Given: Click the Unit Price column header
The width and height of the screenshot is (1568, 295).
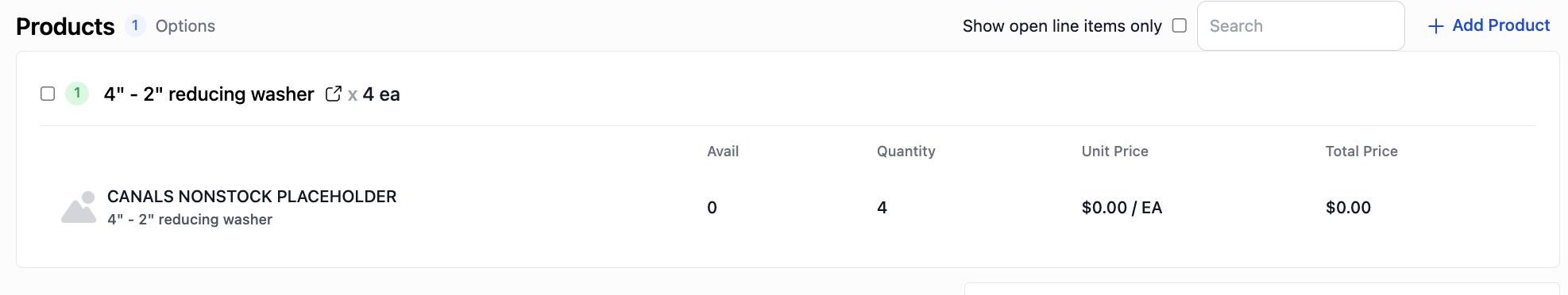Looking at the screenshot, I should click(1115, 151).
